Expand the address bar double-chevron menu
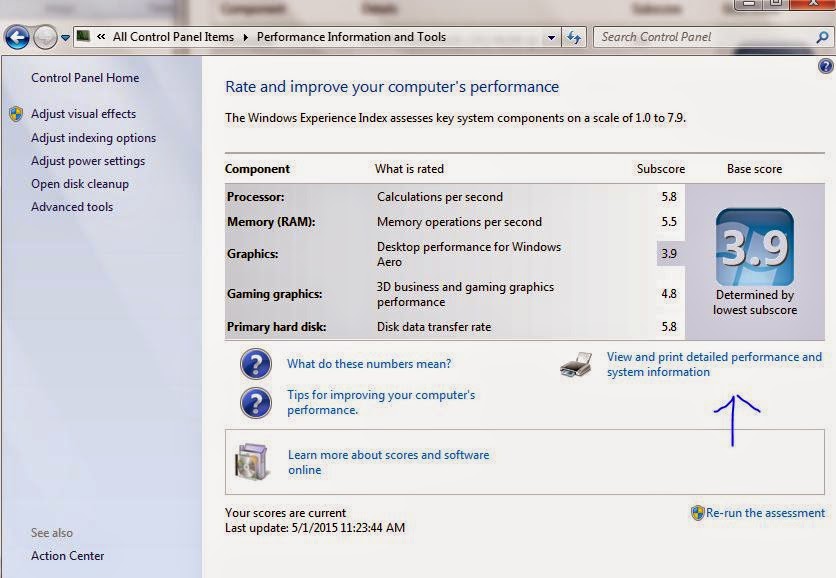 click(x=101, y=37)
